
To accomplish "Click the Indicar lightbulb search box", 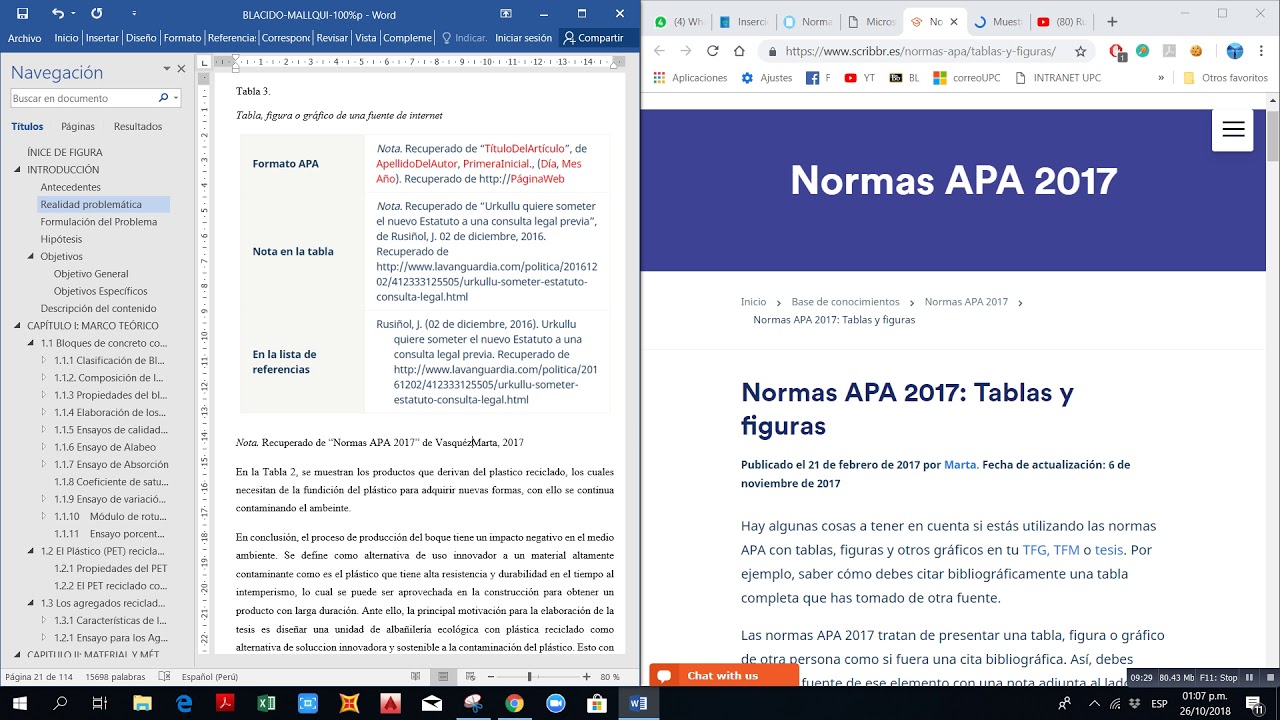I will click(x=464, y=38).
